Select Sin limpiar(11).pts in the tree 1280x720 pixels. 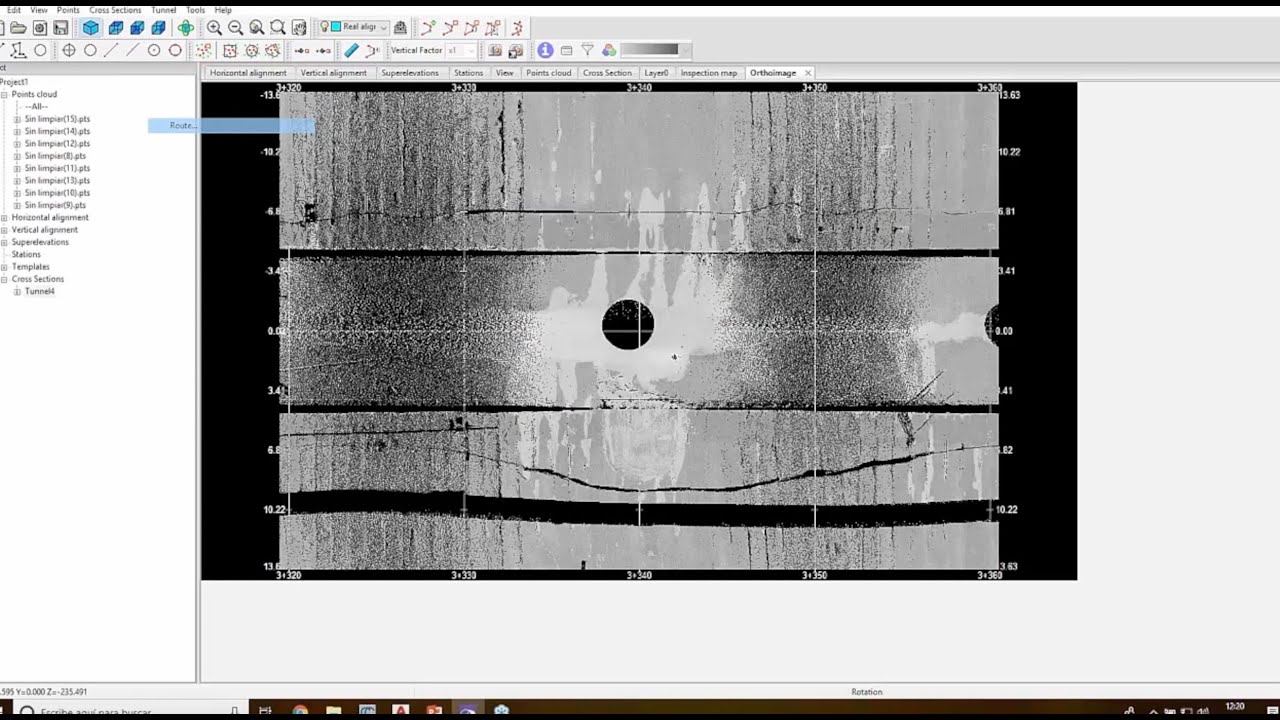(x=57, y=168)
